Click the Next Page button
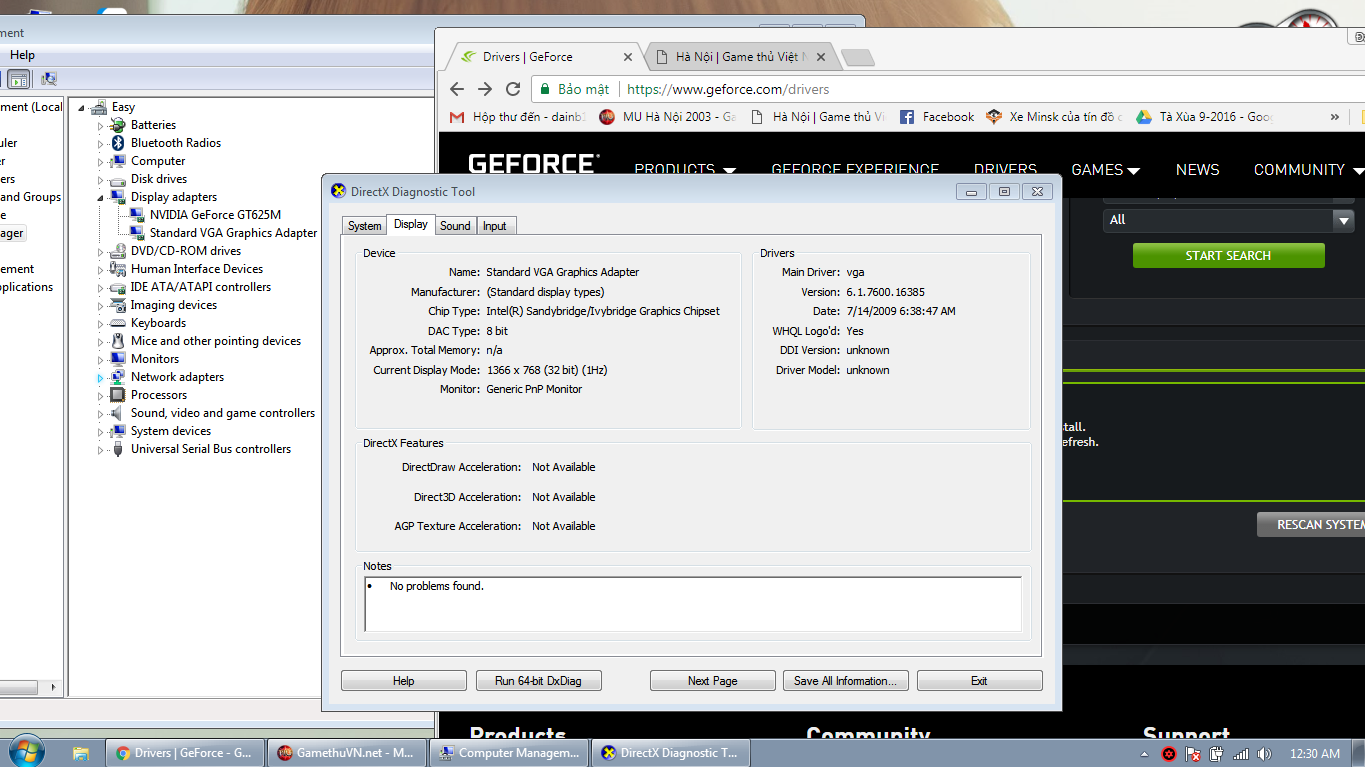Viewport: 1365px width, 767px height. [713, 681]
